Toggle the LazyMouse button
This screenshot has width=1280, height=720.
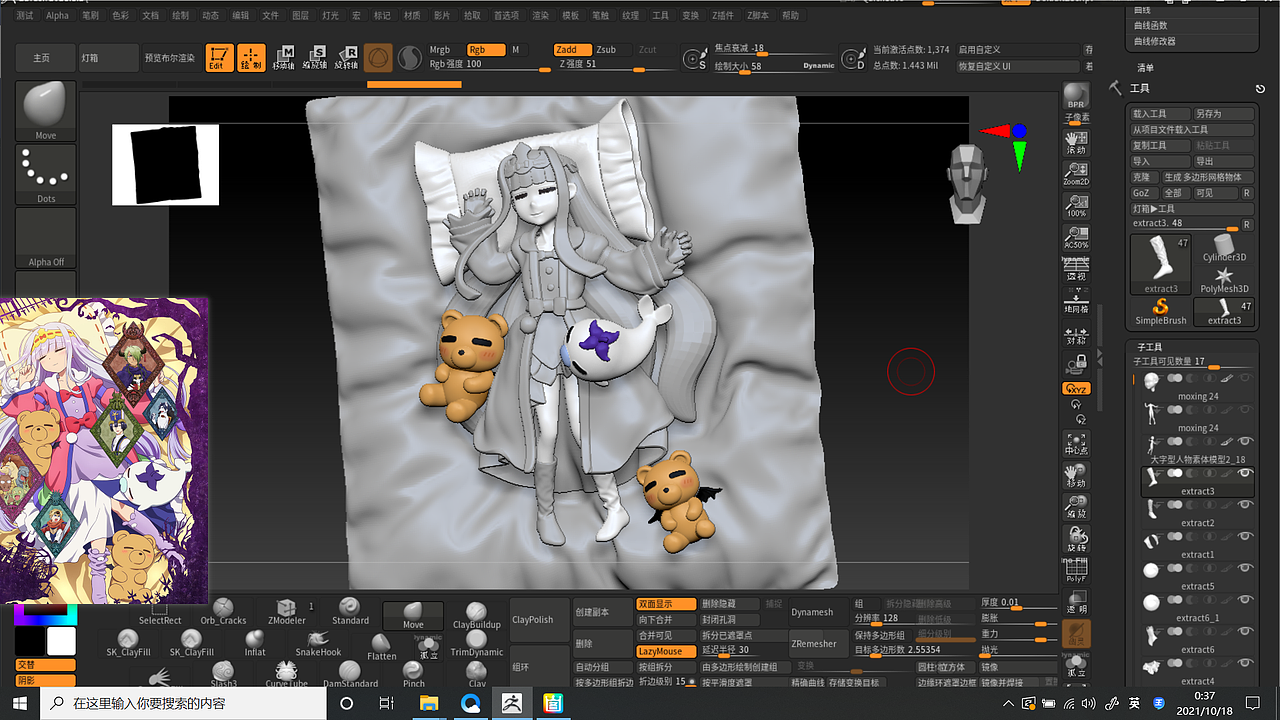666,651
